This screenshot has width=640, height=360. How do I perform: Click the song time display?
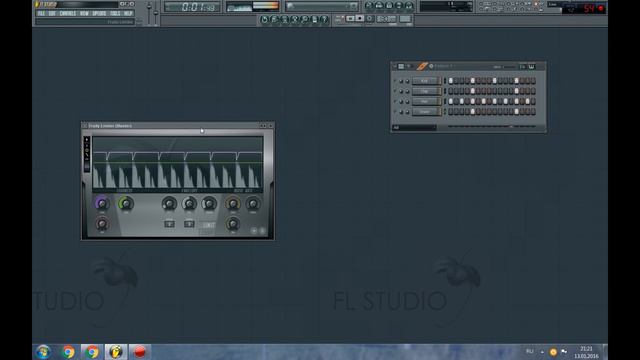(192, 7)
